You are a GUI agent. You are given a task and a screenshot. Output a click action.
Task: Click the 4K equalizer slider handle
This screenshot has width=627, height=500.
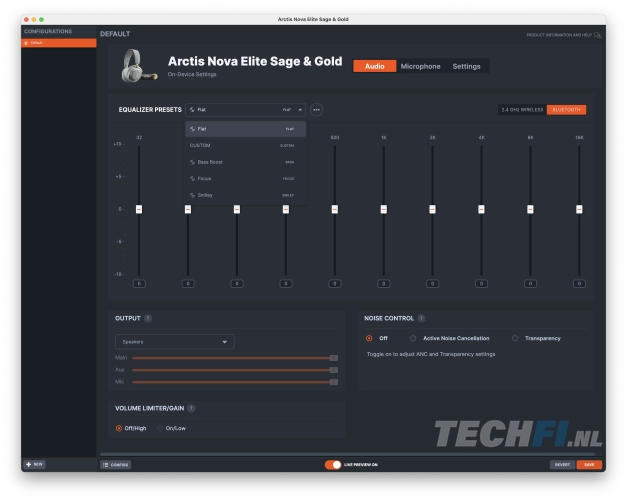point(481,209)
